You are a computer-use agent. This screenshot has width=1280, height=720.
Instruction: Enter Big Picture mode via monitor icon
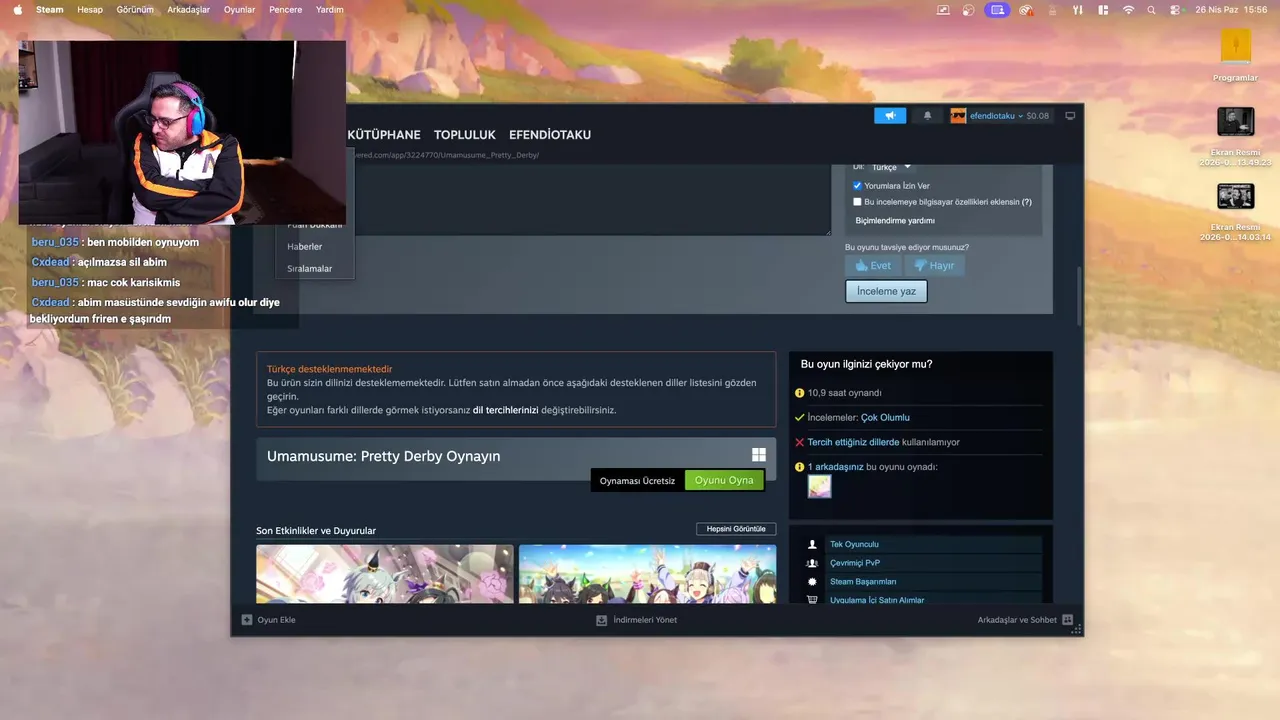click(1070, 116)
